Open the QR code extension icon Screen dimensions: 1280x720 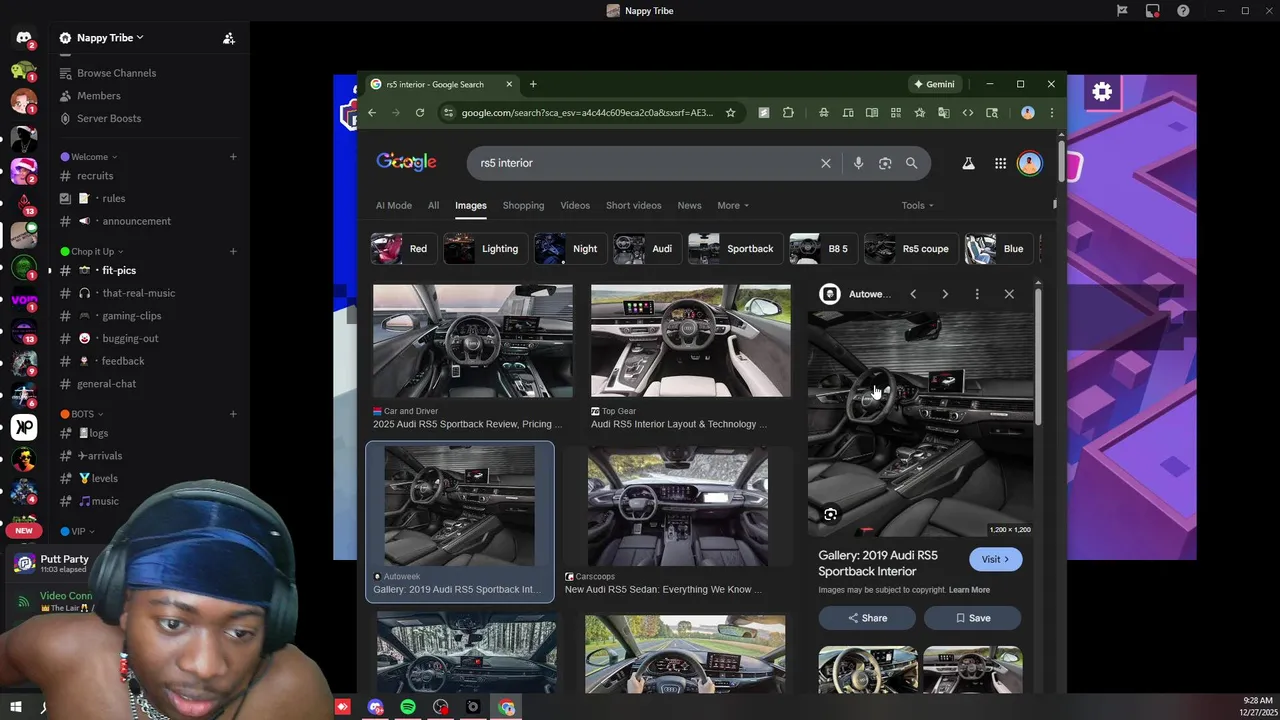pyautogui.click(x=896, y=113)
